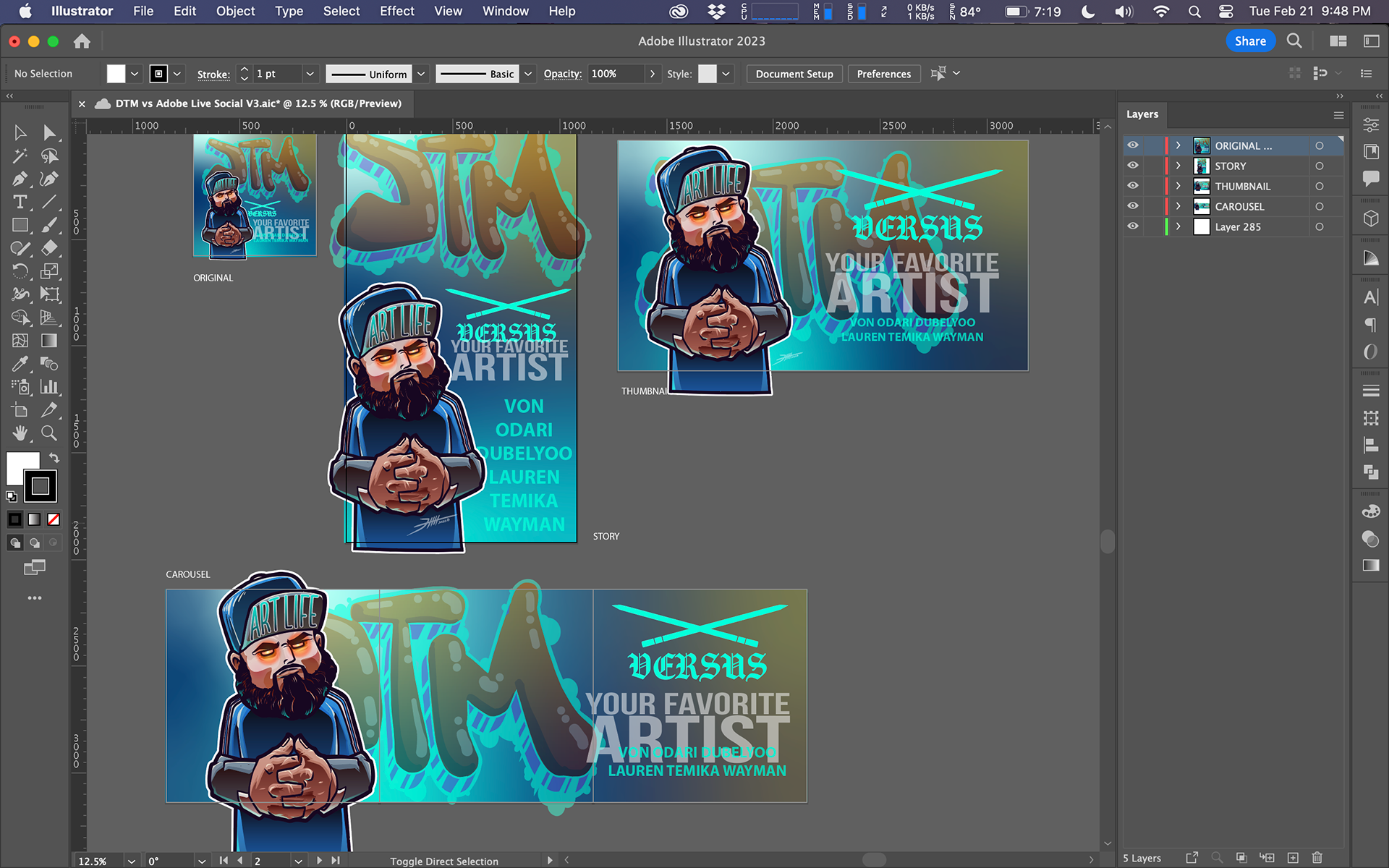The width and height of the screenshot is (1389, 868).
Task: Open the Object menu
Action: tap(235, 11)
